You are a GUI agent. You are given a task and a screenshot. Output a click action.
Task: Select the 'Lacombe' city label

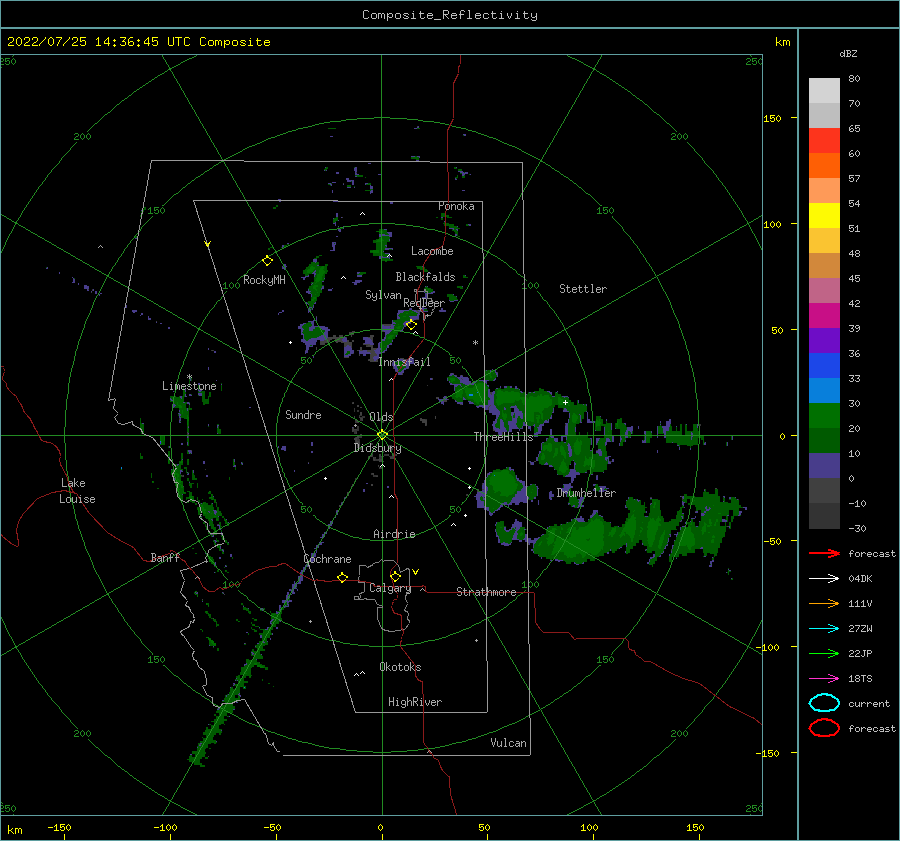tap(432, 251)
